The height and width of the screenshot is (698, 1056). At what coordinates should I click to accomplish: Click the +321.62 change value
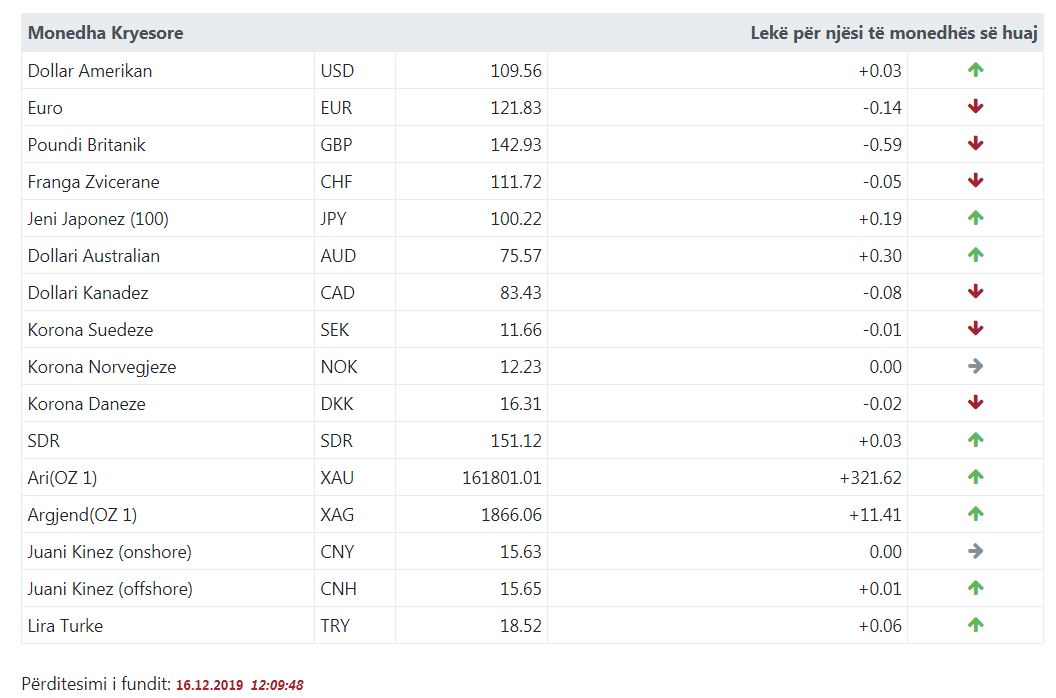870,478
